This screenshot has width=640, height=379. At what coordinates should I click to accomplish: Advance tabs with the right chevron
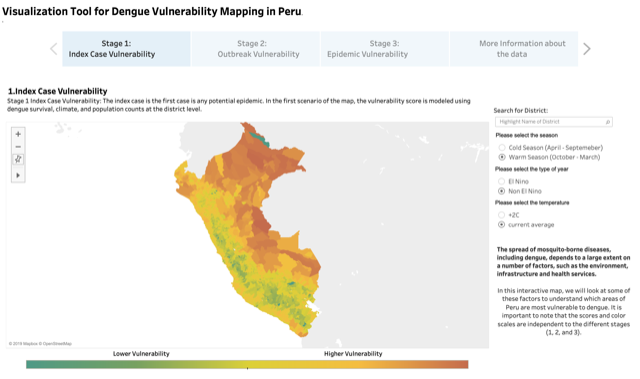point(587,49)
